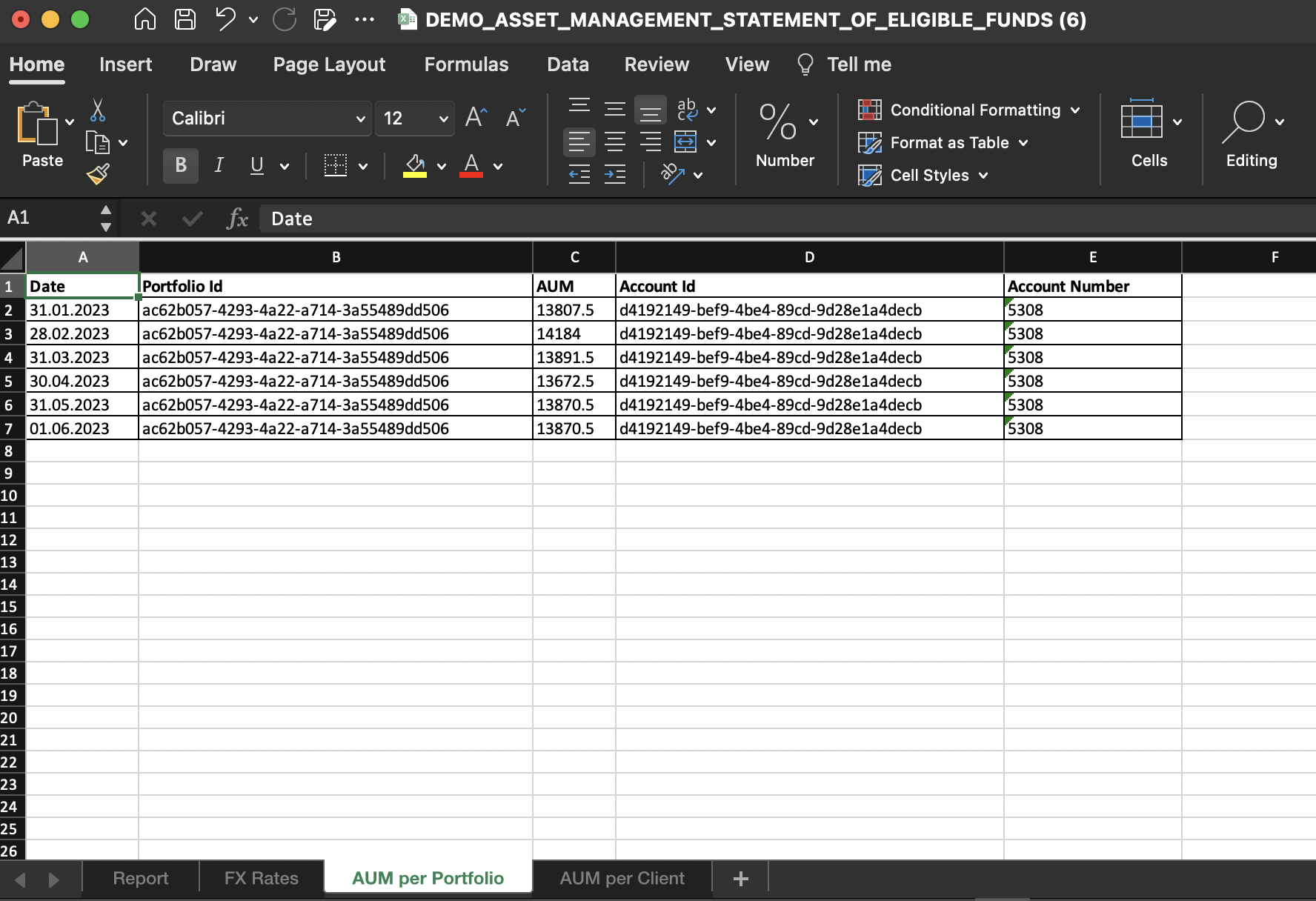Click Increase Indent icon

[x=615, y=175]
